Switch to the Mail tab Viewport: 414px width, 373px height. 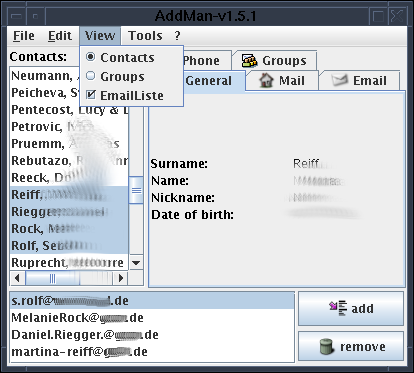click(x=282, y=81)
